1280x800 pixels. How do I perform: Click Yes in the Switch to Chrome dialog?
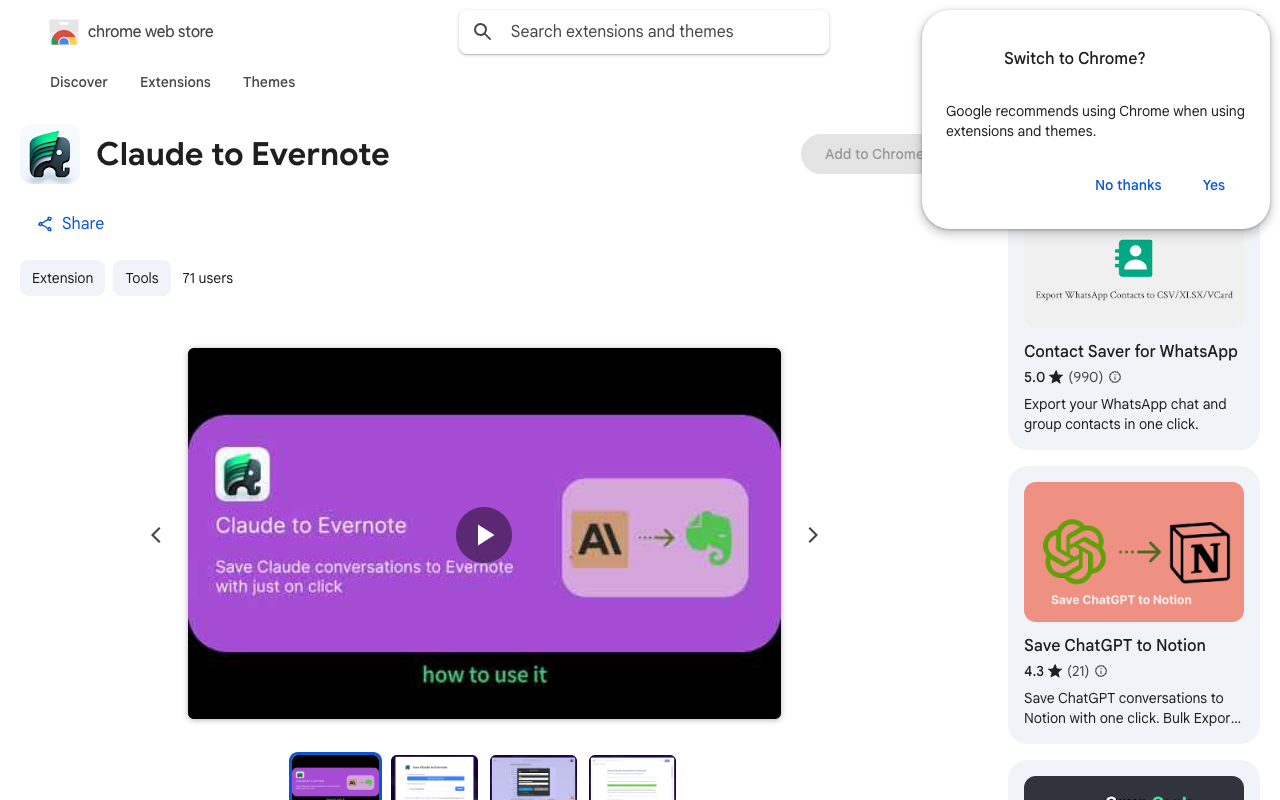[1214, 185]
